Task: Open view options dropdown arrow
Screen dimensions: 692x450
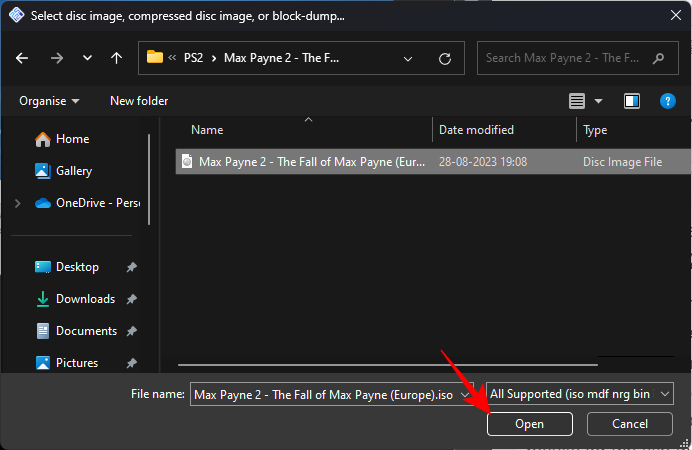Action: coord(598,101)
